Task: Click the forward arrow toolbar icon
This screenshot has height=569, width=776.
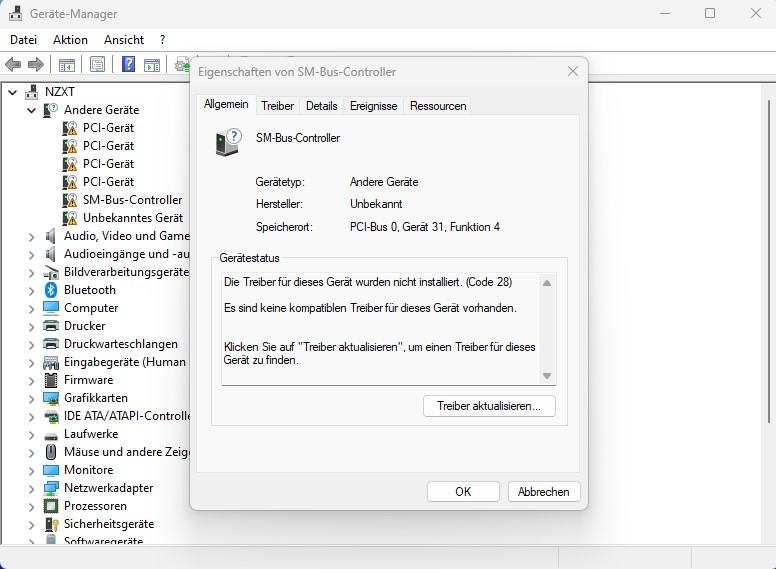Action: pos(36,64)
